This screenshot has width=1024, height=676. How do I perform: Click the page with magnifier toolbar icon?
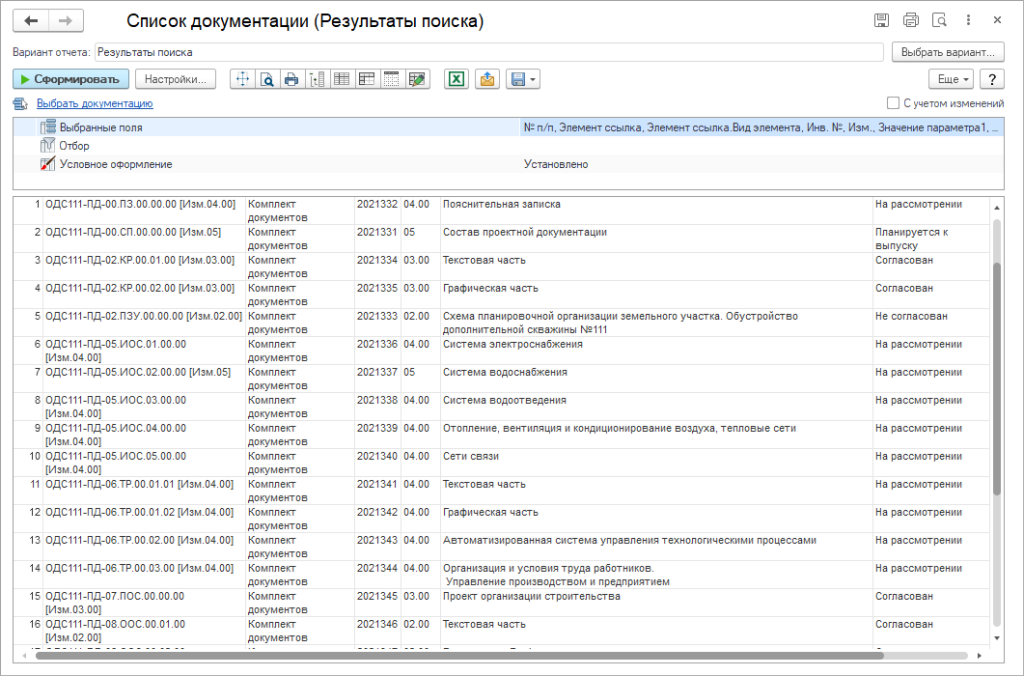(267, 79)
